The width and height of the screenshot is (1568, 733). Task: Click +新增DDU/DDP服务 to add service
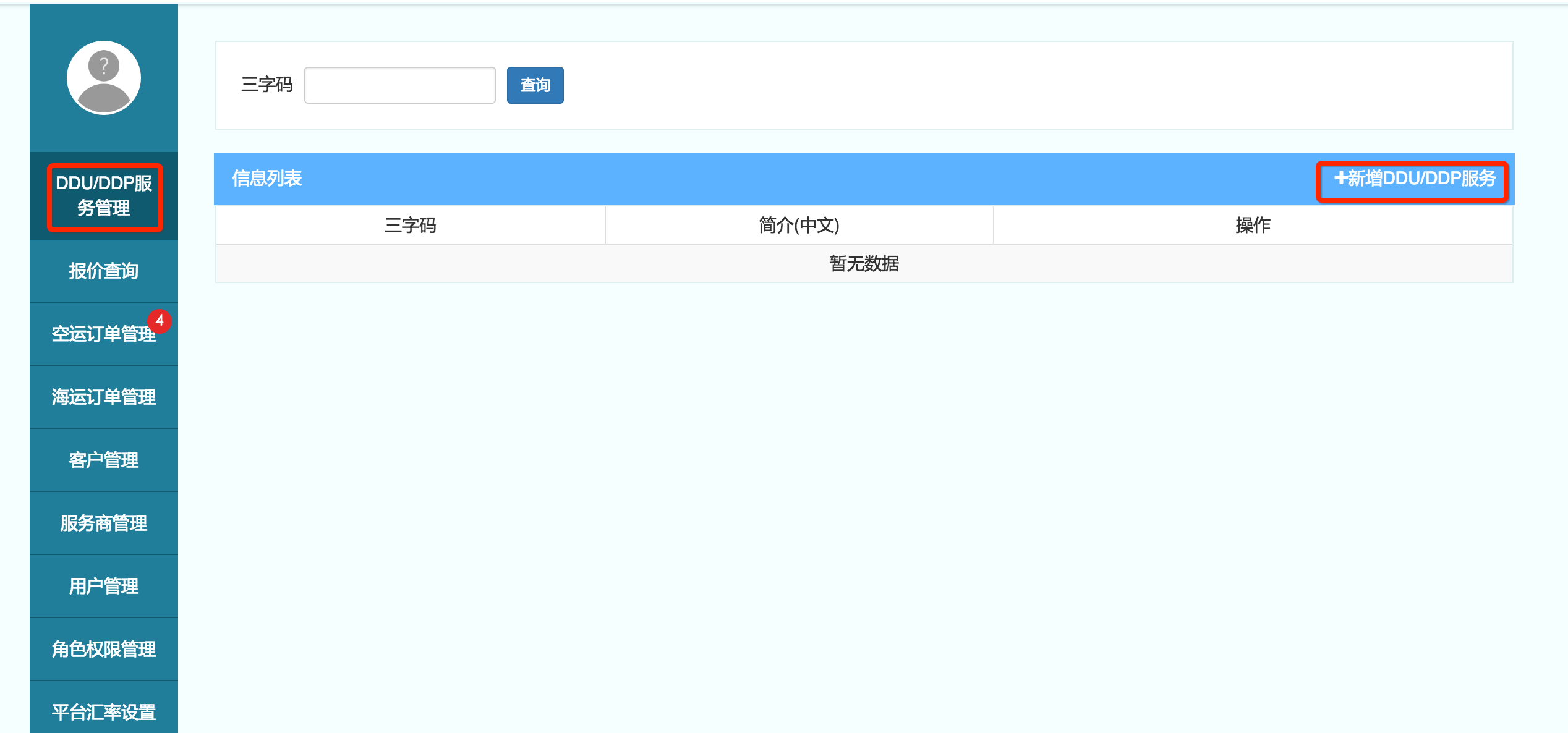(x=1413, y=179)
